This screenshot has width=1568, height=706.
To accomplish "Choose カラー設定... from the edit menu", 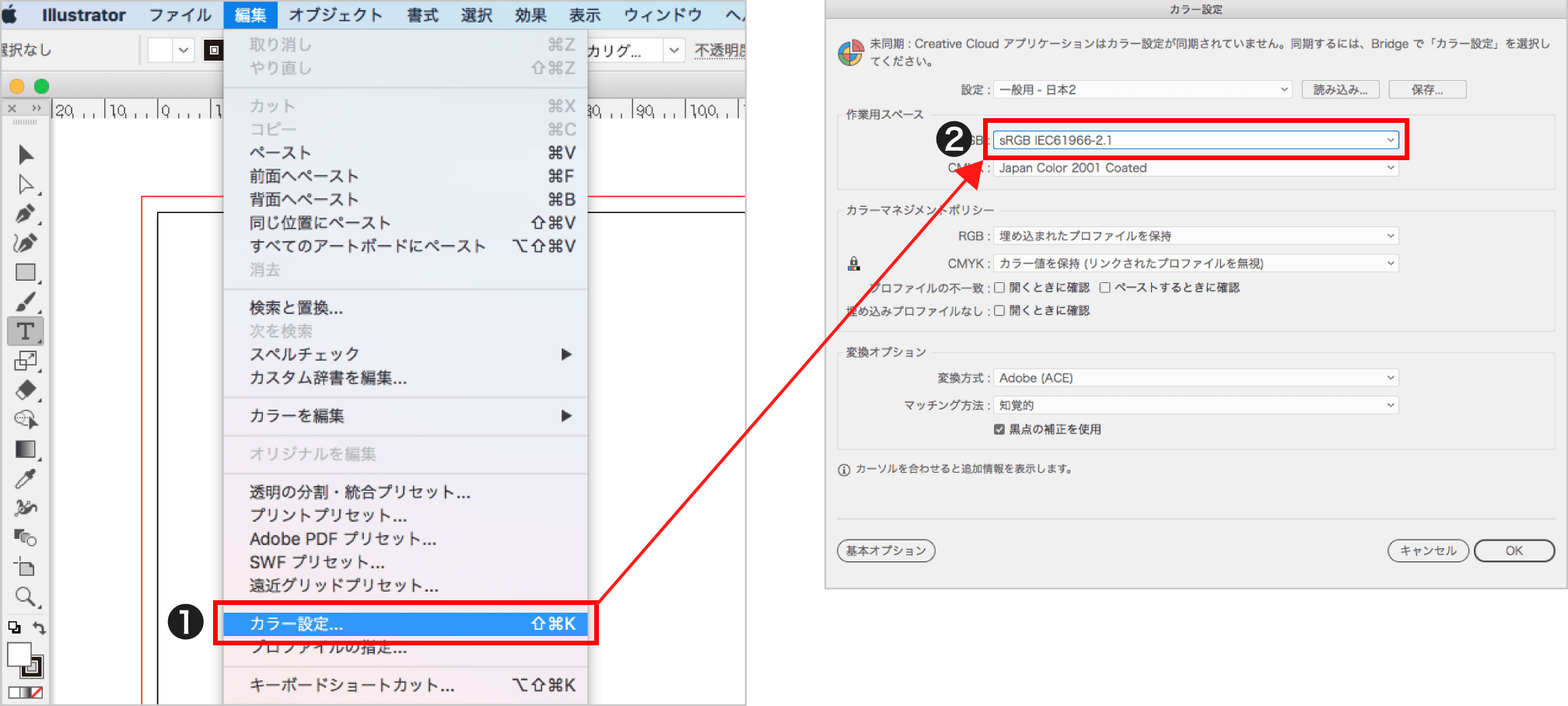I will click(x=404, y=624).
